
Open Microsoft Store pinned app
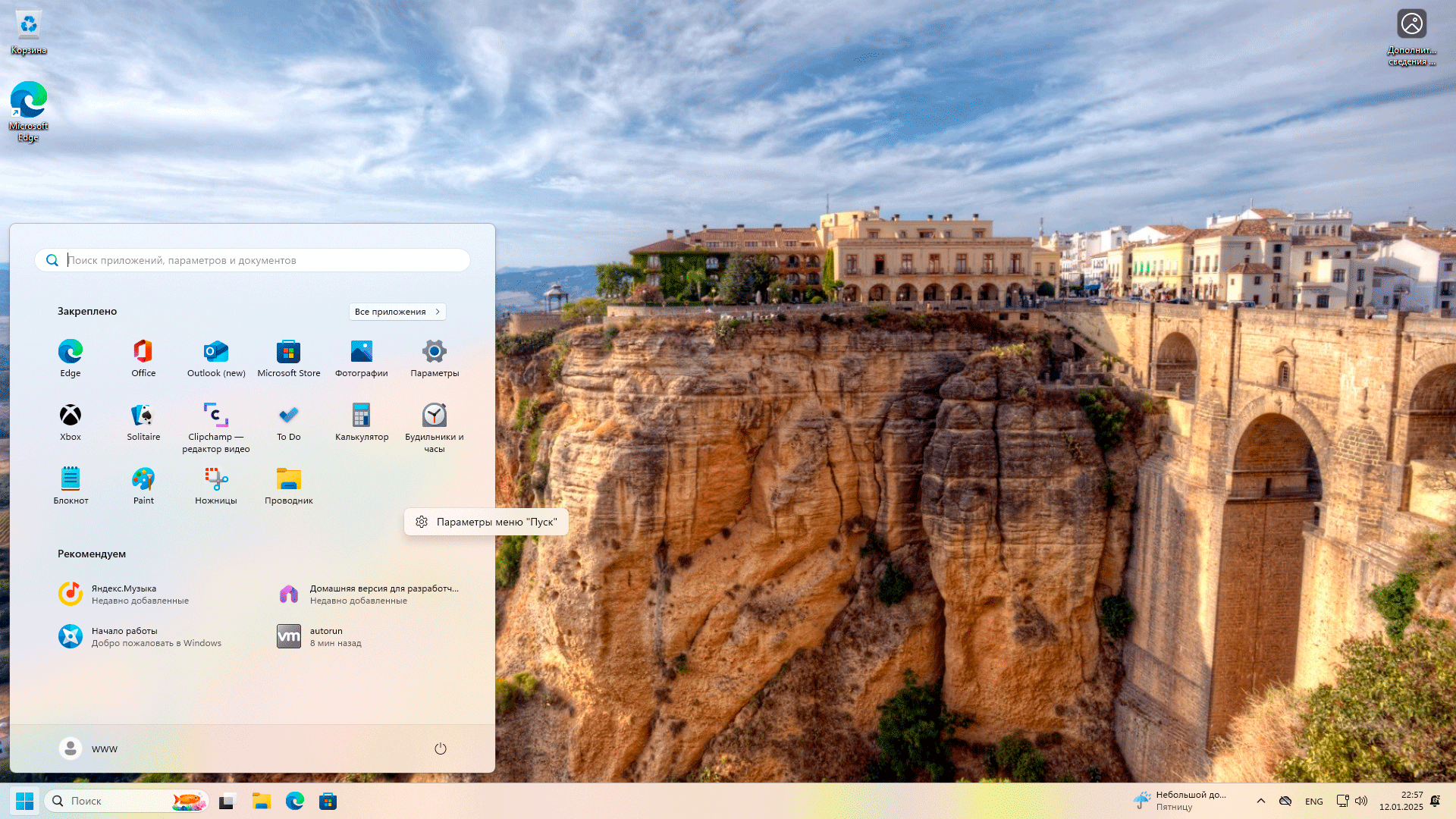point(288,358)
